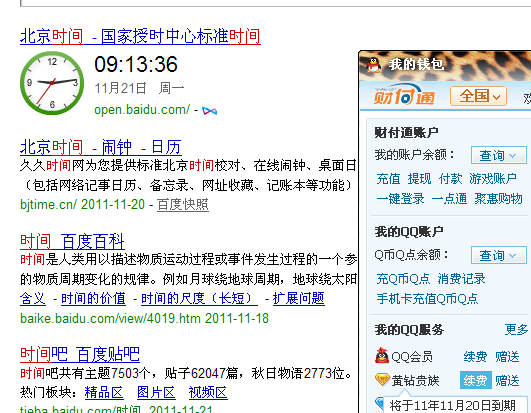Click the open.baidu.com/ green URL text
531x413 pixels.
point(142,110)
